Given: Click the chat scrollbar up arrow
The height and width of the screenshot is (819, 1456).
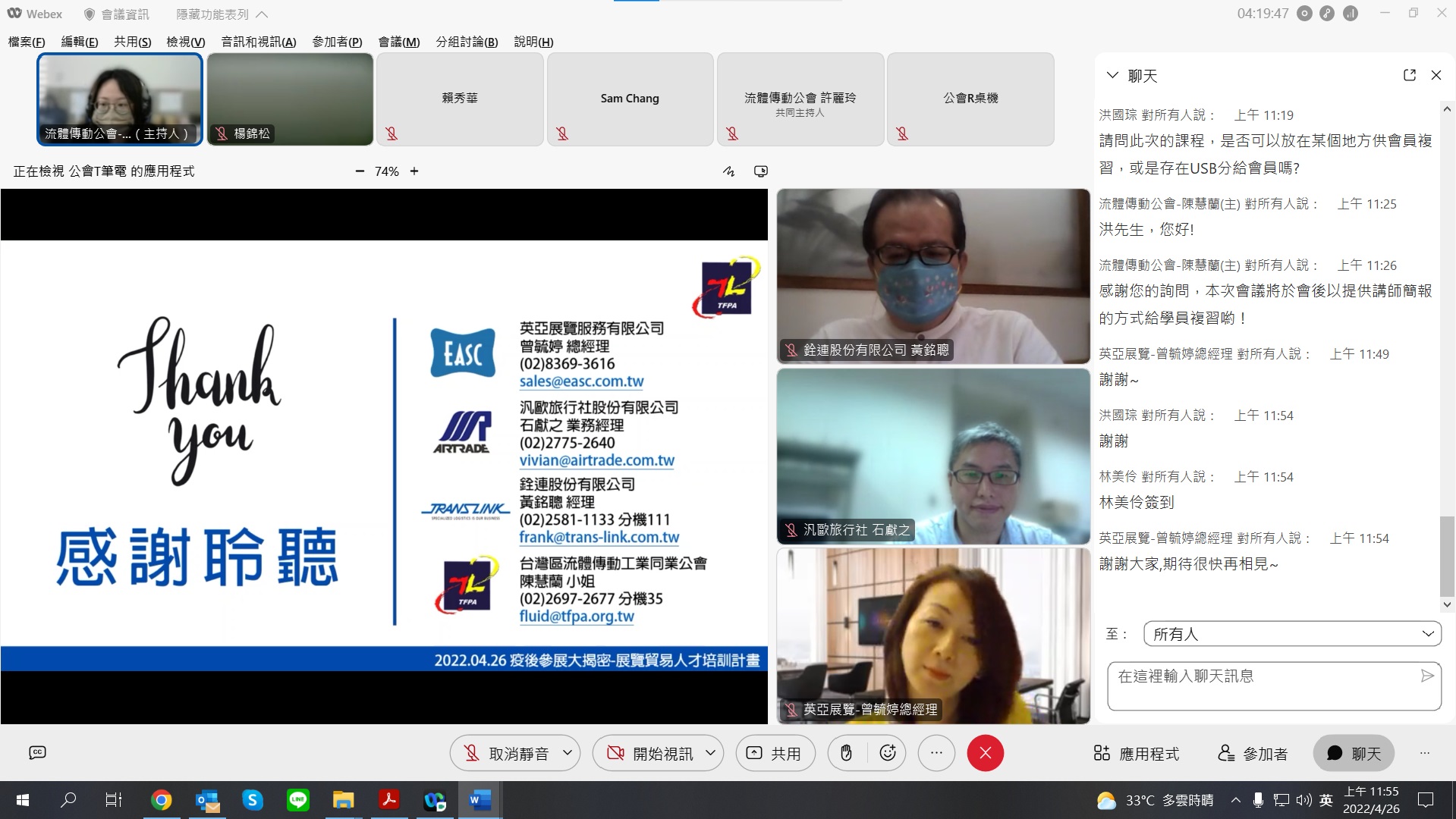Looking at the screenshot, I should [x=1447, y=109].
